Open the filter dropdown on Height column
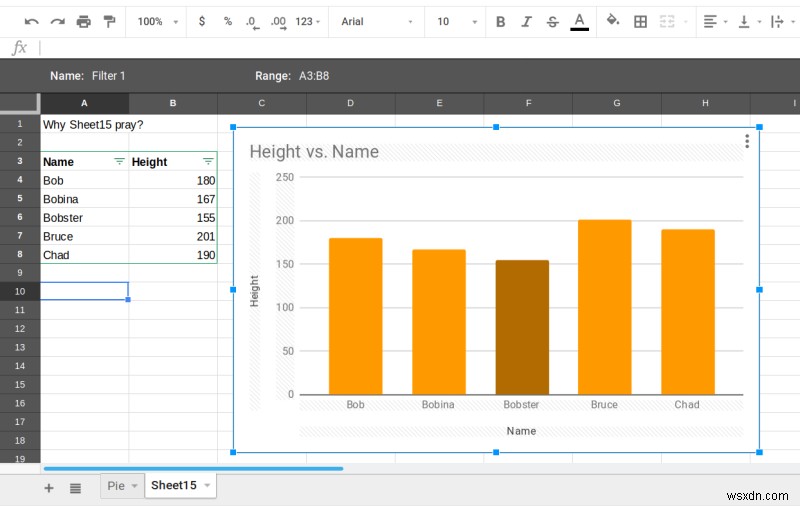Screen dimensions: 800x506 pos(208,161)
